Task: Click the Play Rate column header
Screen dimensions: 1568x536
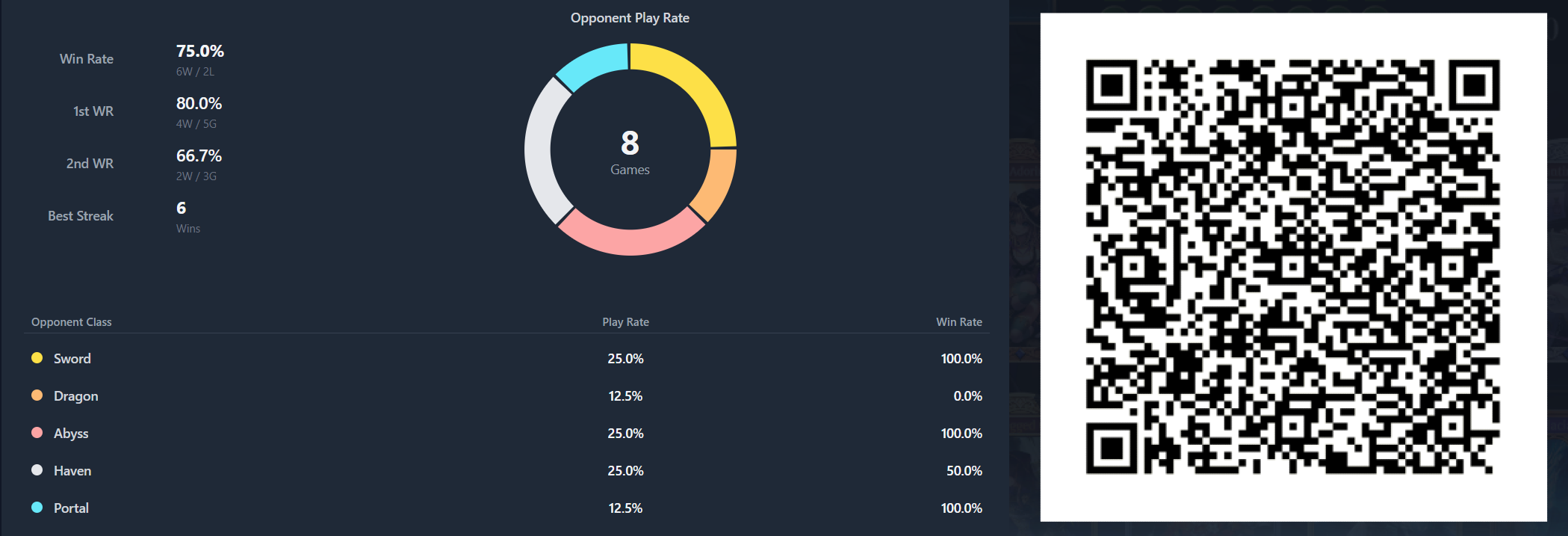Action: 626,322
